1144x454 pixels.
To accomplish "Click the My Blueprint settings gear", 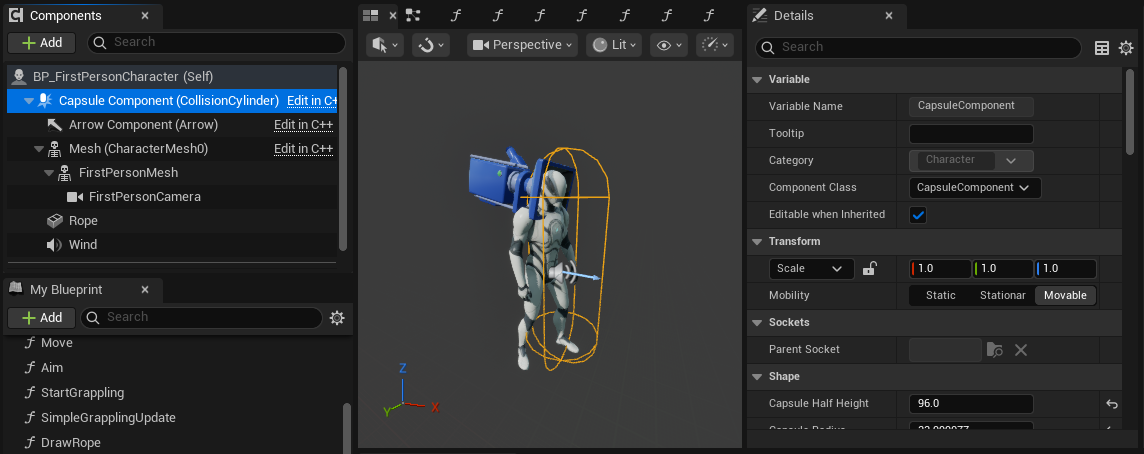I will tap(337, 317).
